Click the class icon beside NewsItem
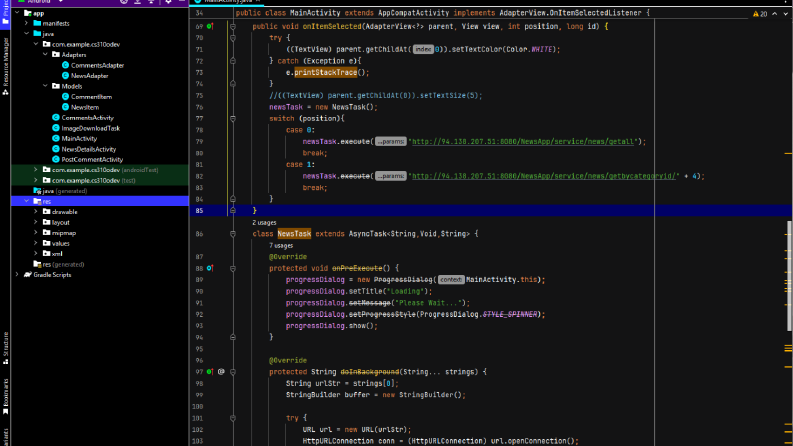This screenshot has width=793, height=446. tap(65, 107)
